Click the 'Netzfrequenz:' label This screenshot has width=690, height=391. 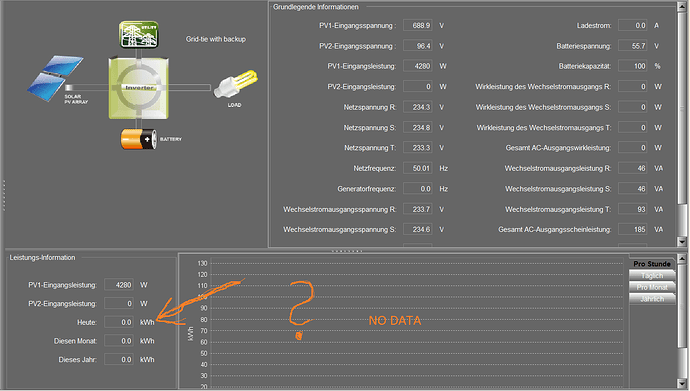click(374, 168)
